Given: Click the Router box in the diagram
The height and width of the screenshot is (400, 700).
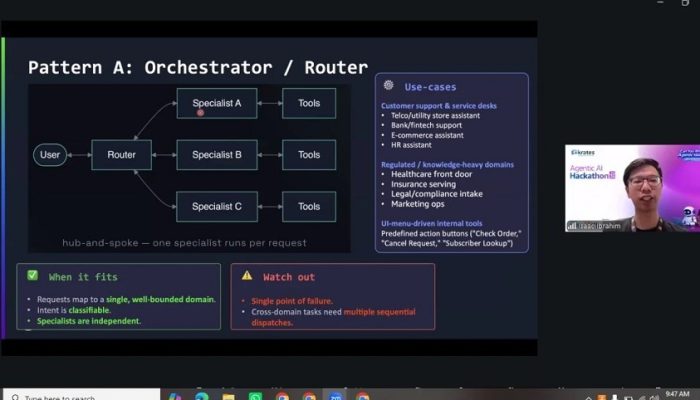Looking at the screenshot, I should [121, 155].
